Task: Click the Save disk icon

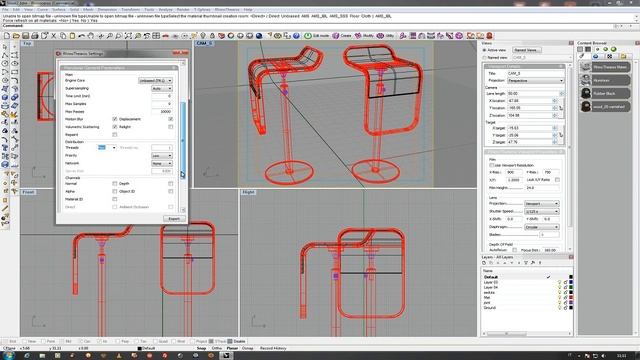Action: 25,36
